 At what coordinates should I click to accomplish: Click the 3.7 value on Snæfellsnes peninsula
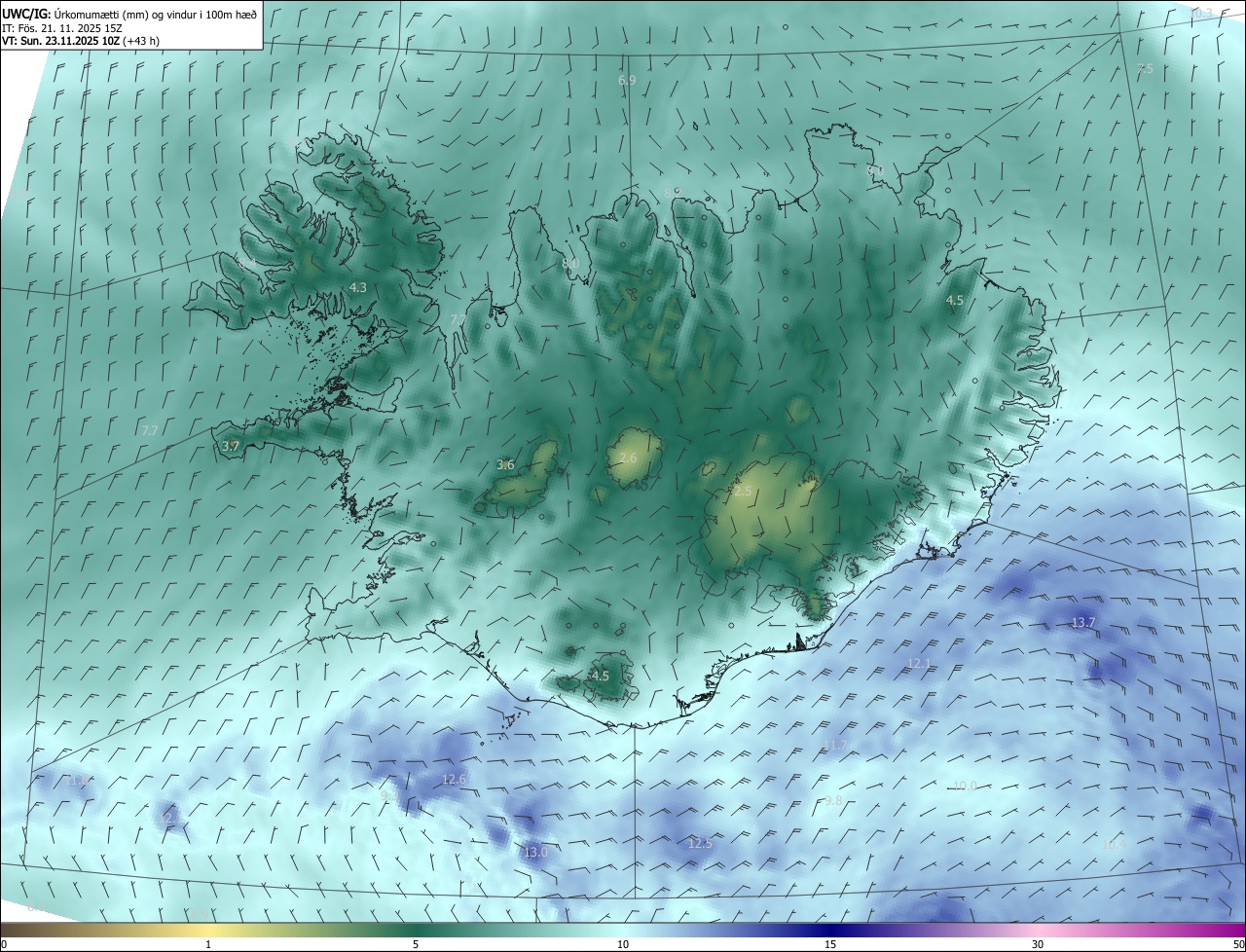[x=231, y=446]
